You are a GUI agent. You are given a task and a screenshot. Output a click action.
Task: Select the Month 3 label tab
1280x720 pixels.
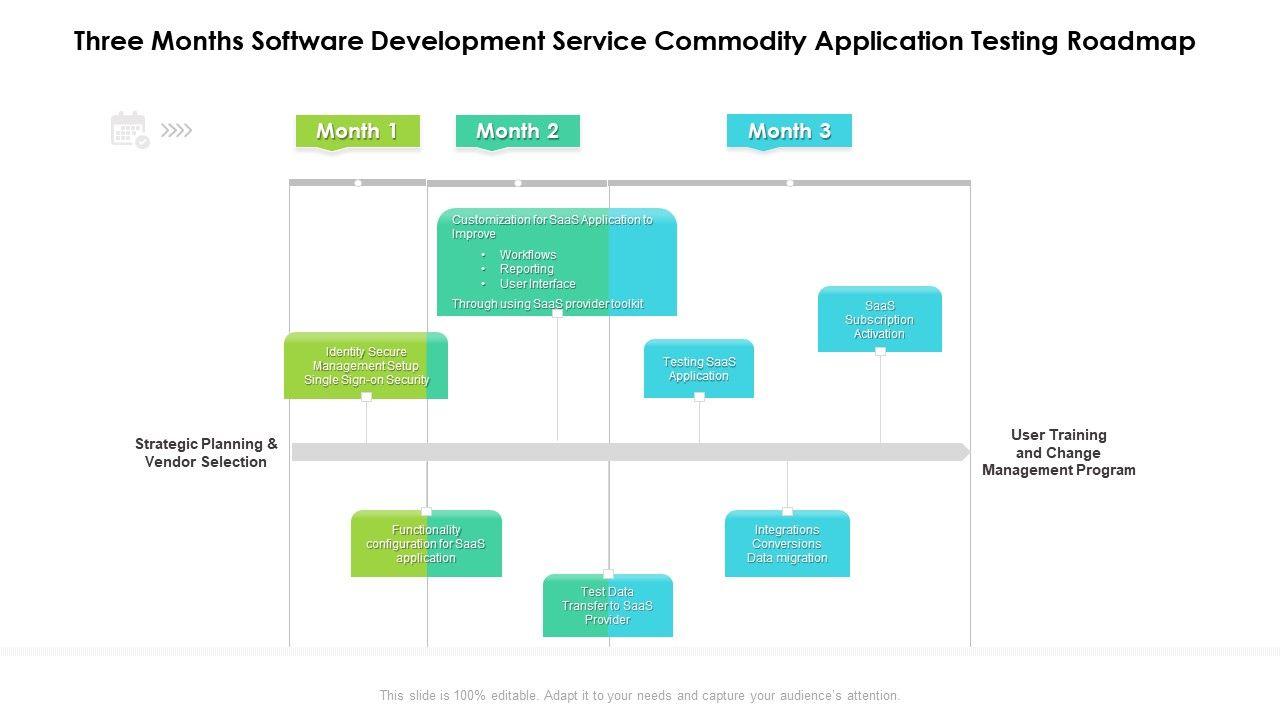coord(789,131)
